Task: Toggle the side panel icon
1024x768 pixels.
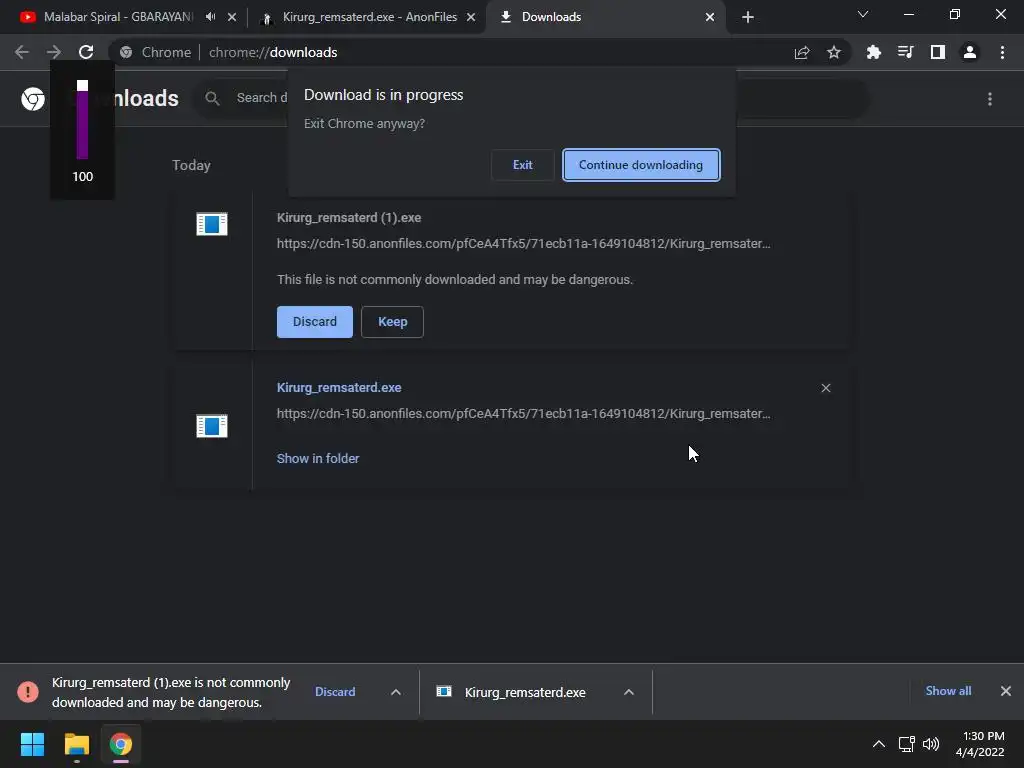Action: click(938, 52)
